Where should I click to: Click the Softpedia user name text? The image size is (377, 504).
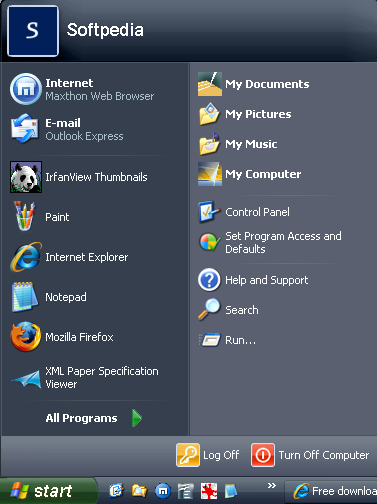pyautogui.click(x=105, y=30)
